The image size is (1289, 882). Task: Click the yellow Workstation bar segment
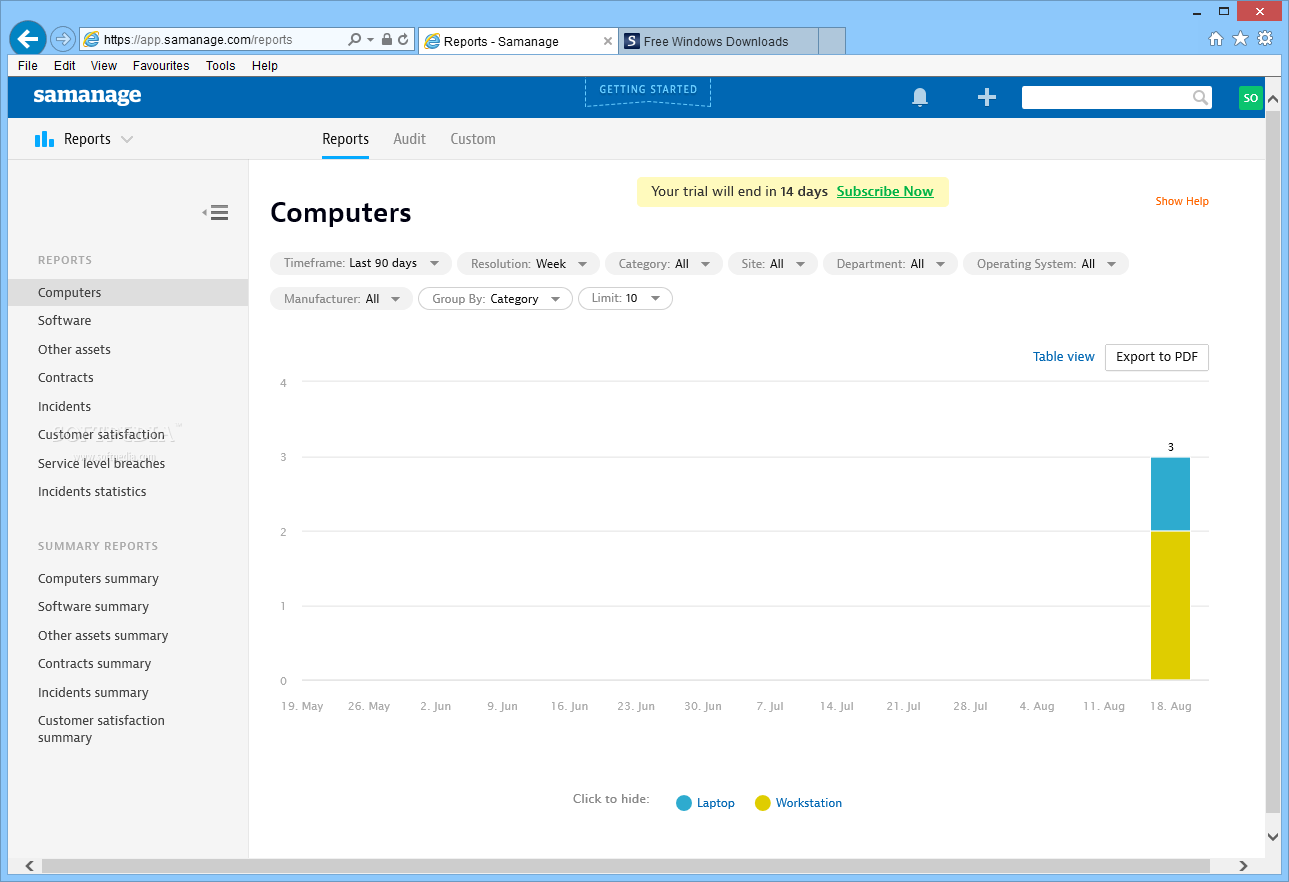1170,606
